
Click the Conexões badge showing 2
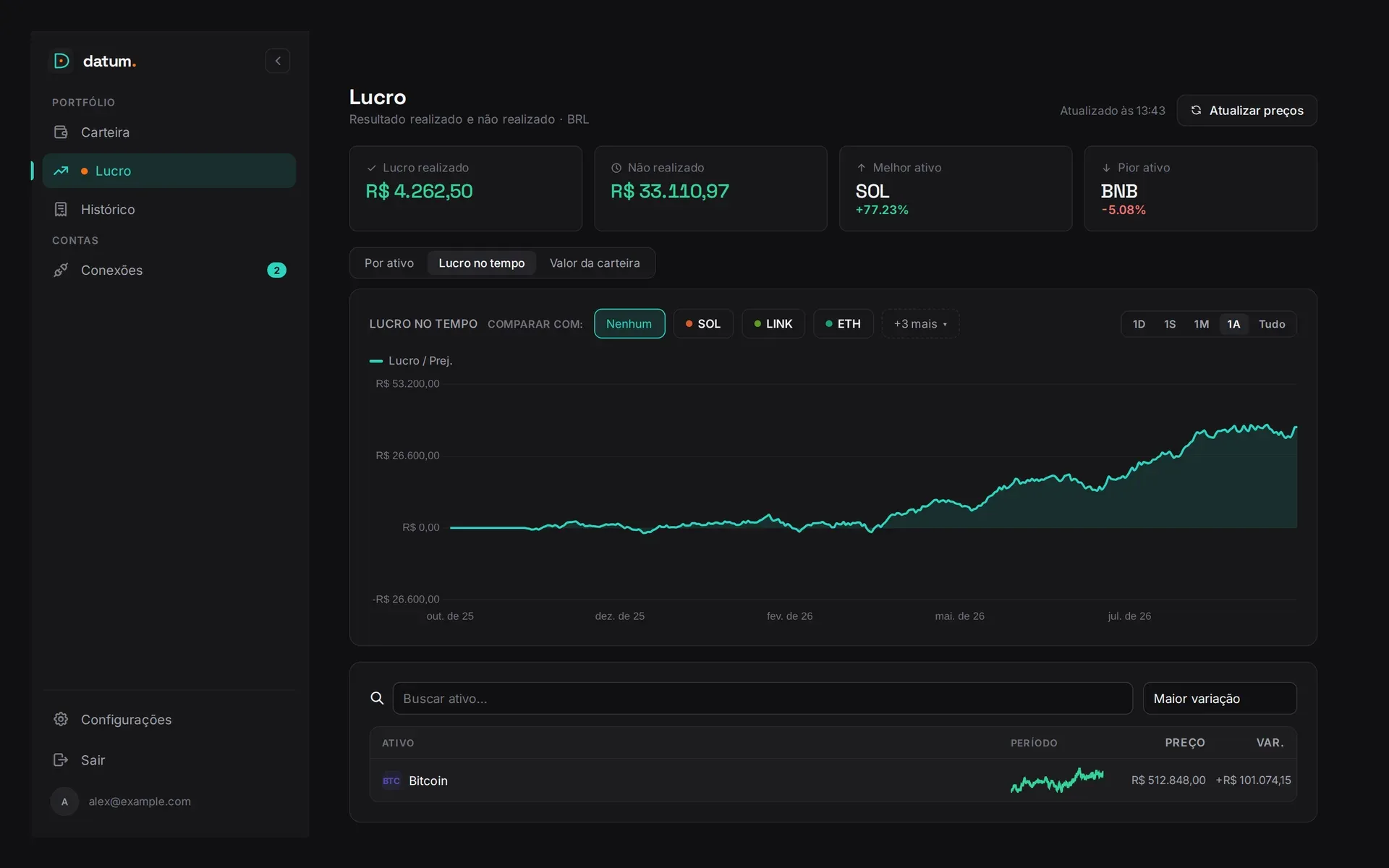276,270
